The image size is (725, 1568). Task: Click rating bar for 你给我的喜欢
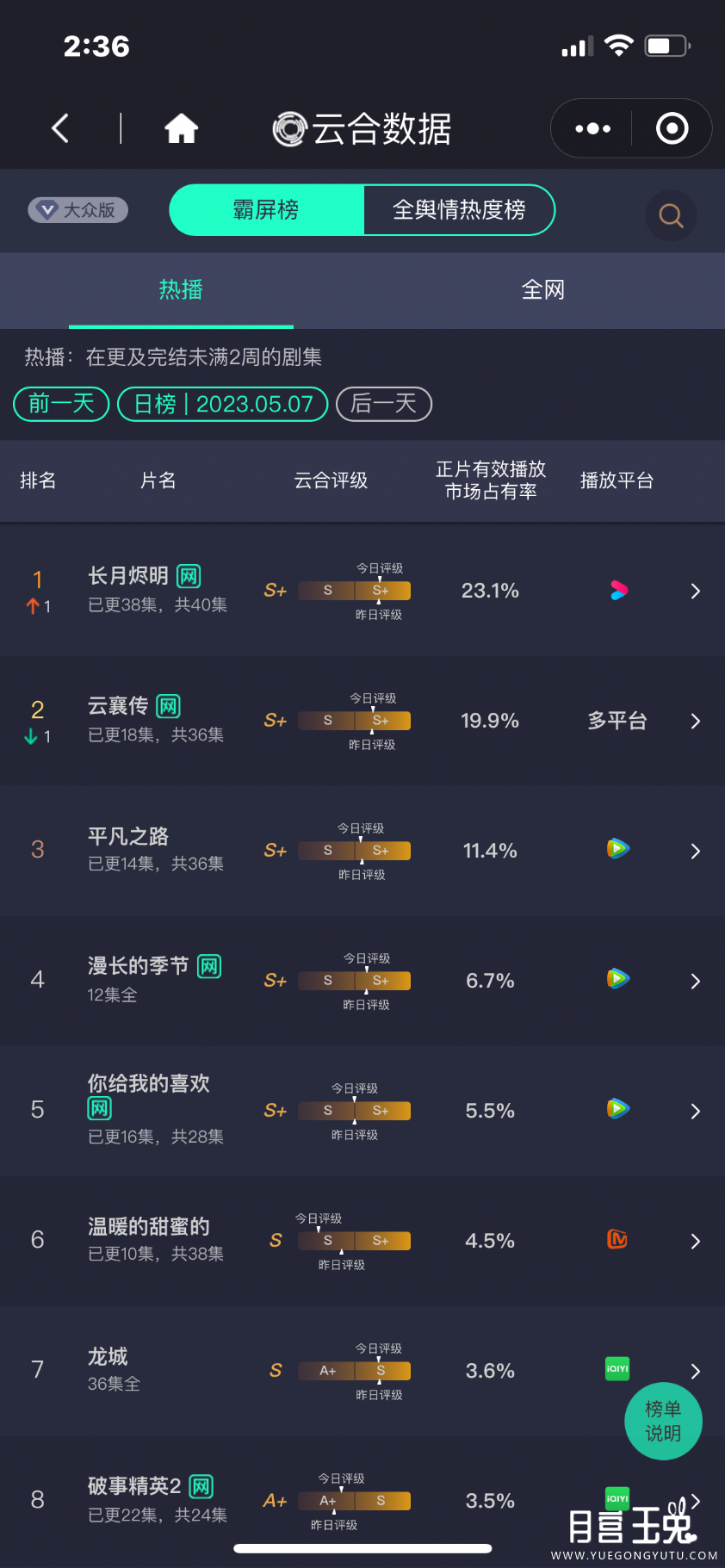tap(354, 1111)
